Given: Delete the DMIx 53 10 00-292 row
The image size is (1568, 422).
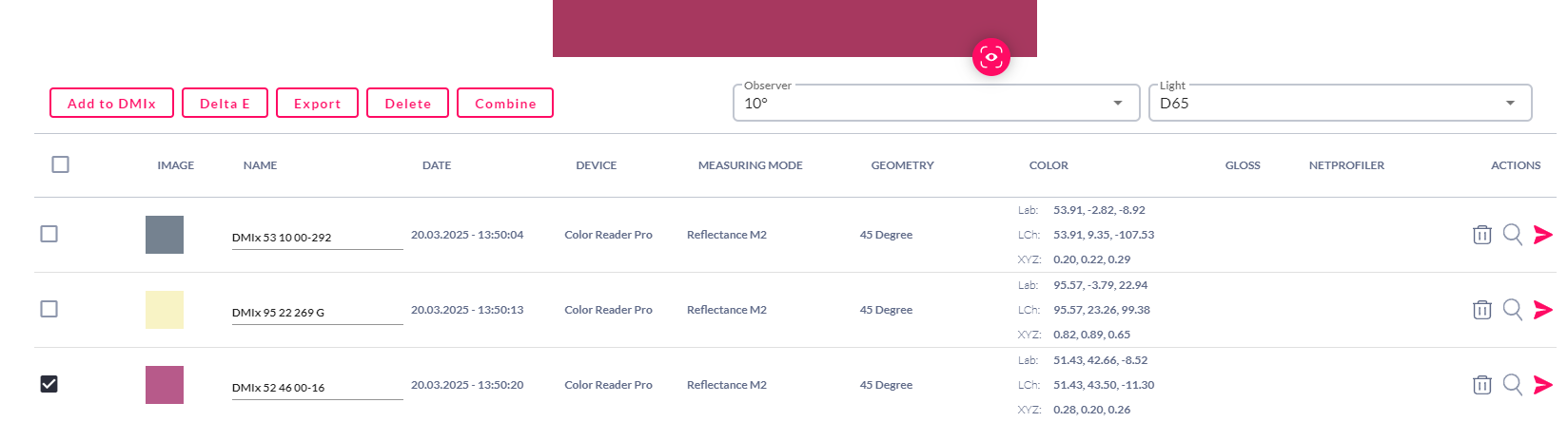Looking at the screenshot, I should tap(1481, 235).
